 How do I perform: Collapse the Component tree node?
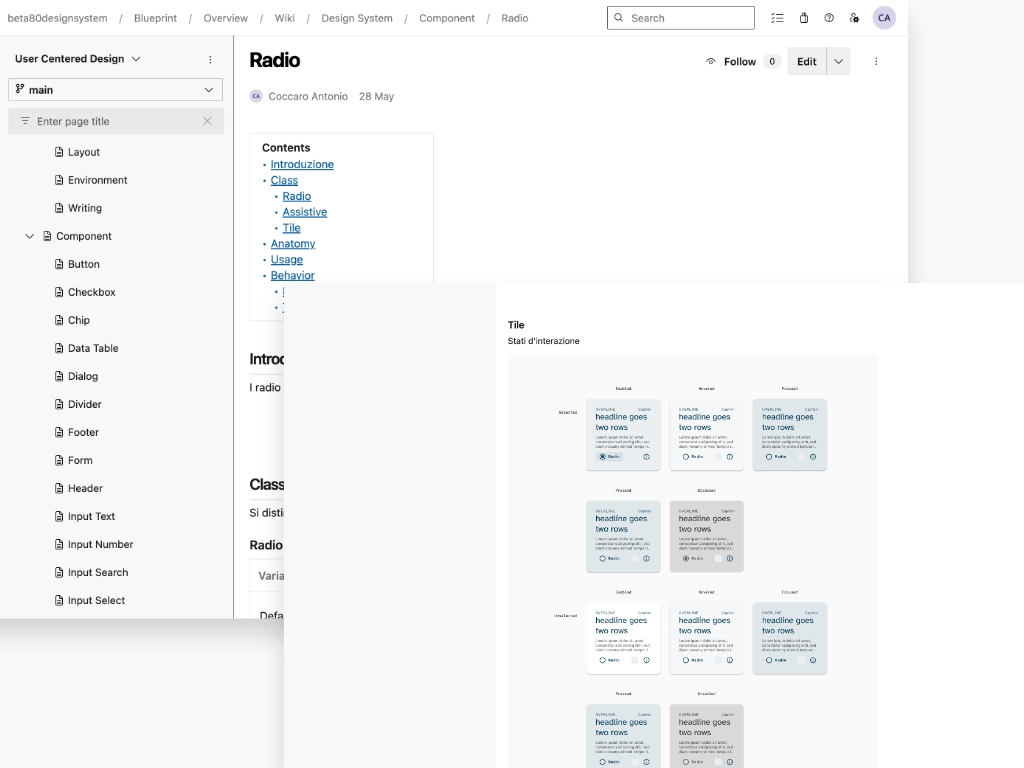(29, 236)
